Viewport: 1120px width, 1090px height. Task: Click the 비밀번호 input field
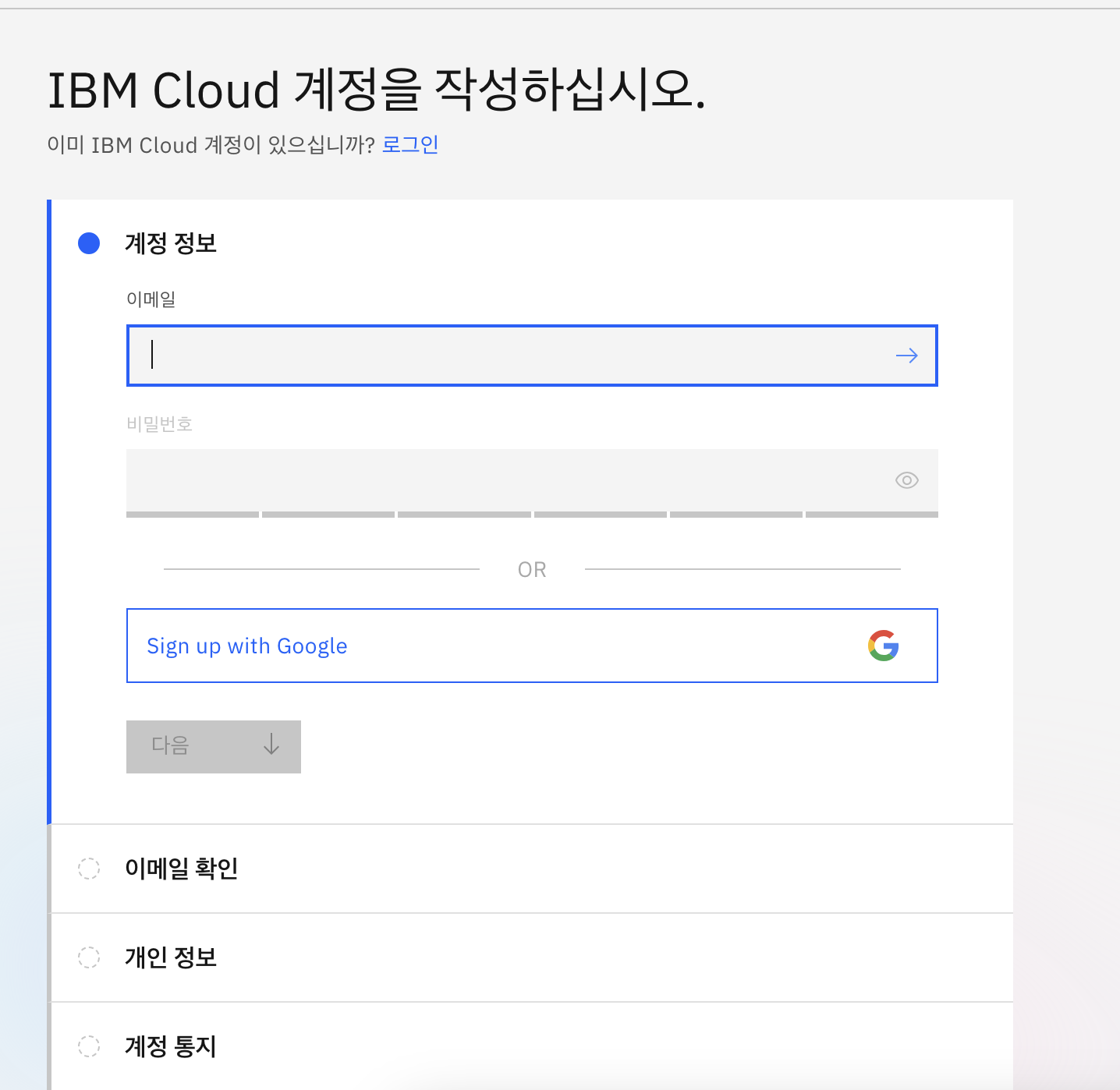click(x=532, y=480)
